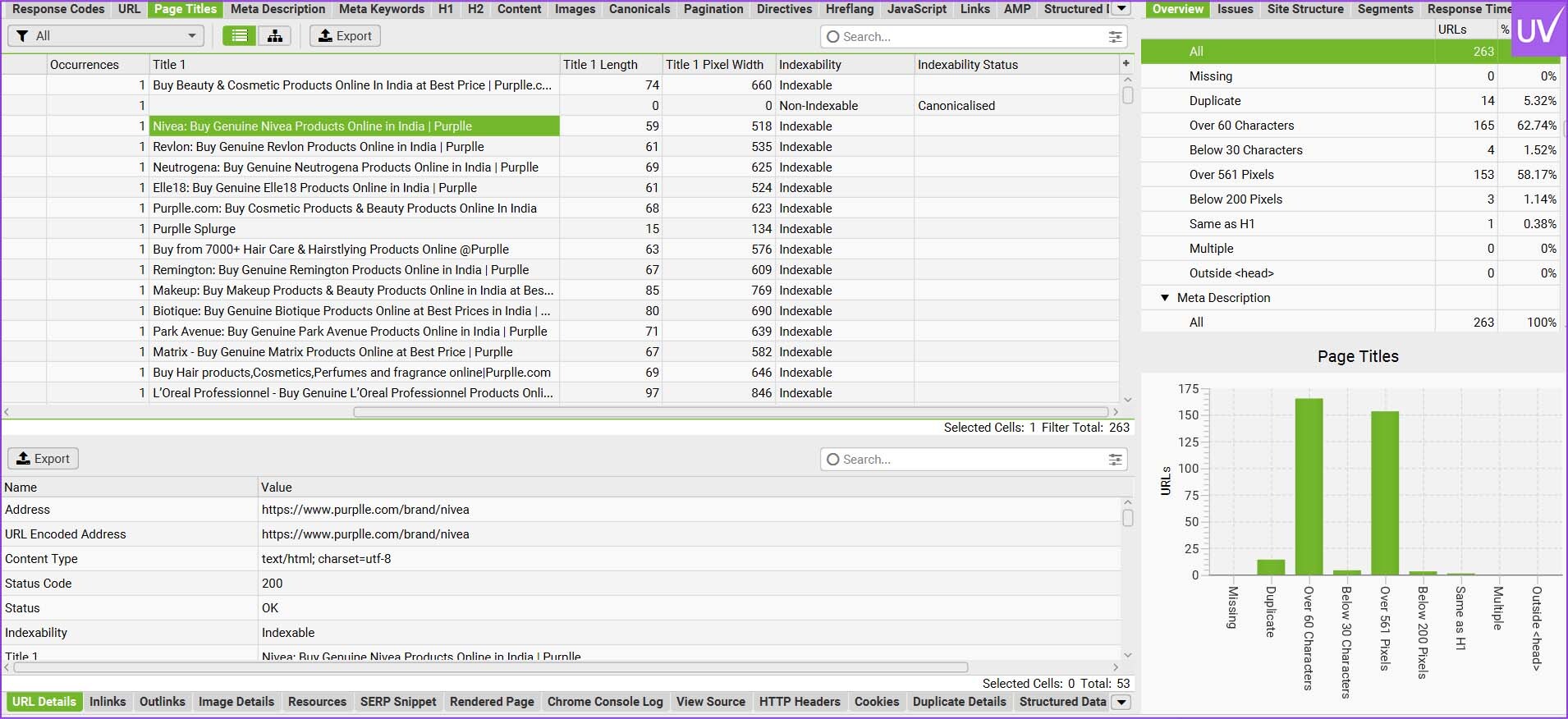Sort by Title 1 Length column
The image size is (1568, 719).
point(610,65)
